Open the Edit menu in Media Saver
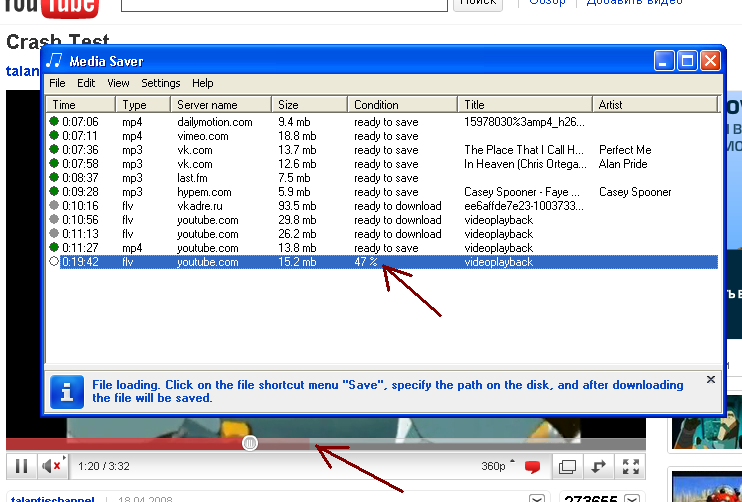The height and width of the screenshot is (502, 742). (86, 83)
